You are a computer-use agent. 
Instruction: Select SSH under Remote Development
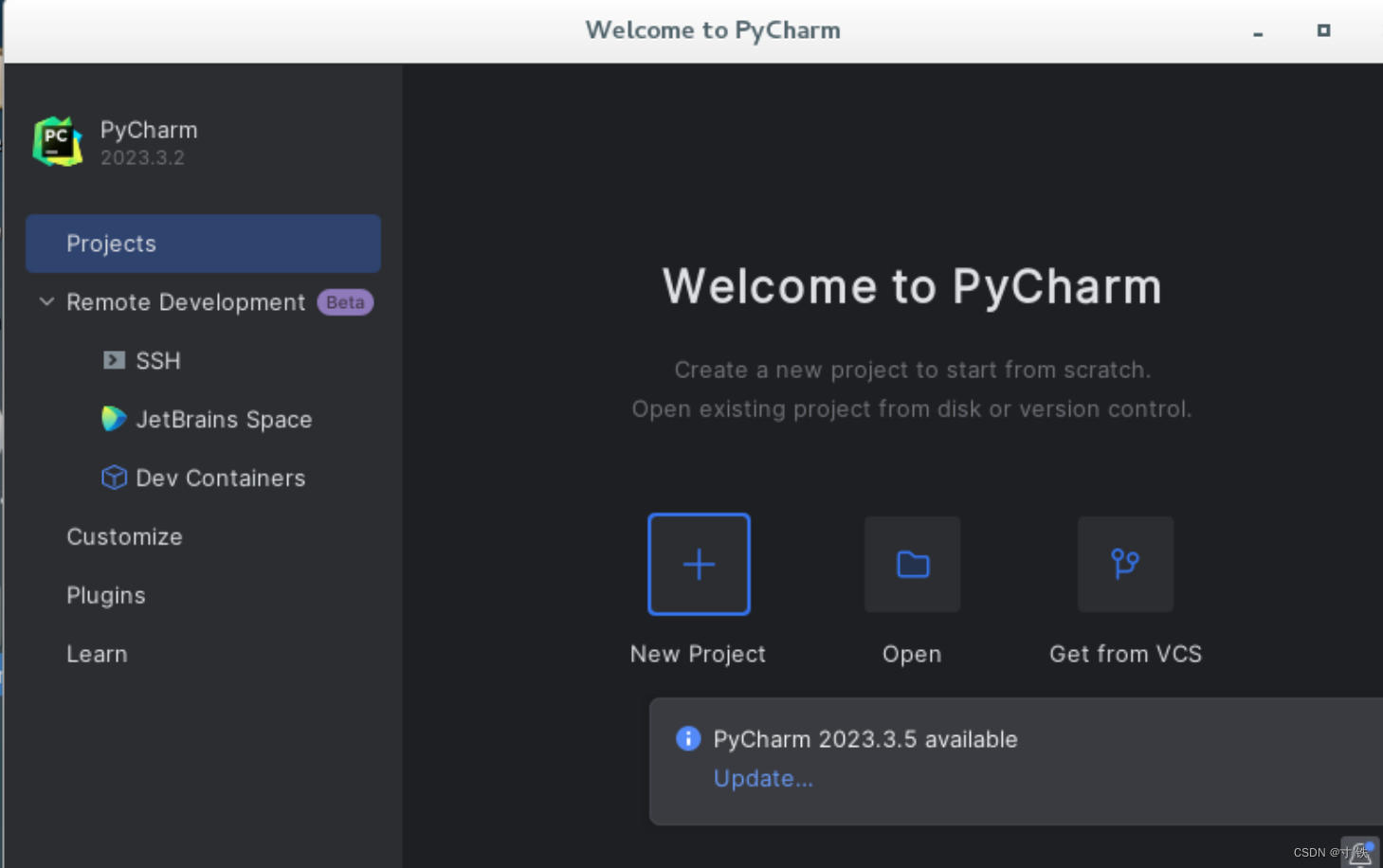point(158,361)
